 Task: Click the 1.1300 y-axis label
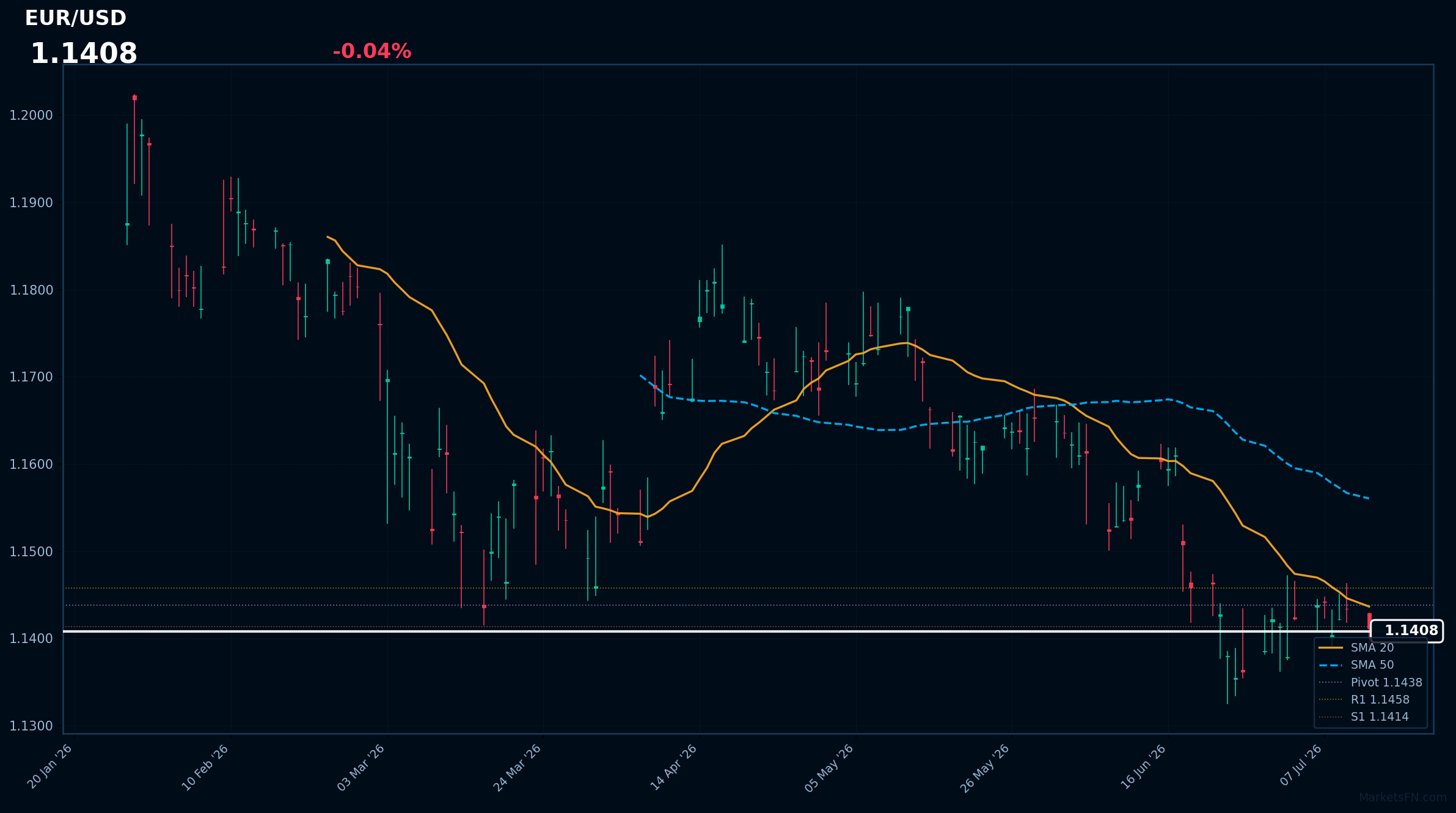click(31, 726)
